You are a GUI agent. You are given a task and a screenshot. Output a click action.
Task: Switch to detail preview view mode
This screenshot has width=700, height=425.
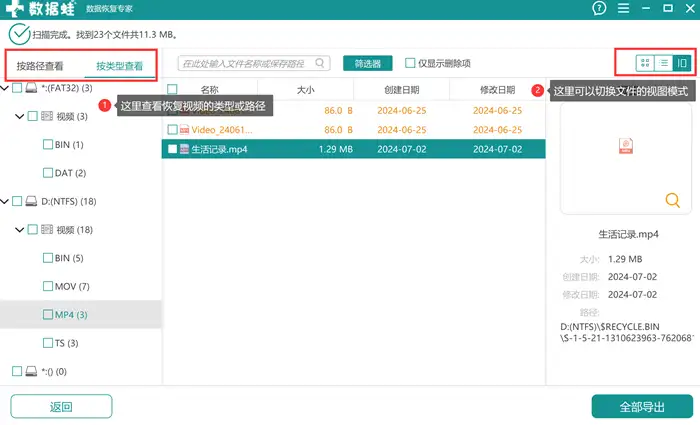pyautogui.click(x=682, y=63)
